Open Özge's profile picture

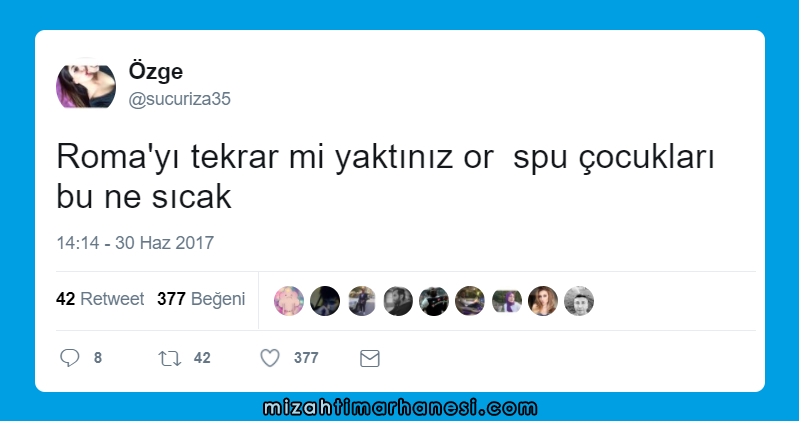pos(86,84)
